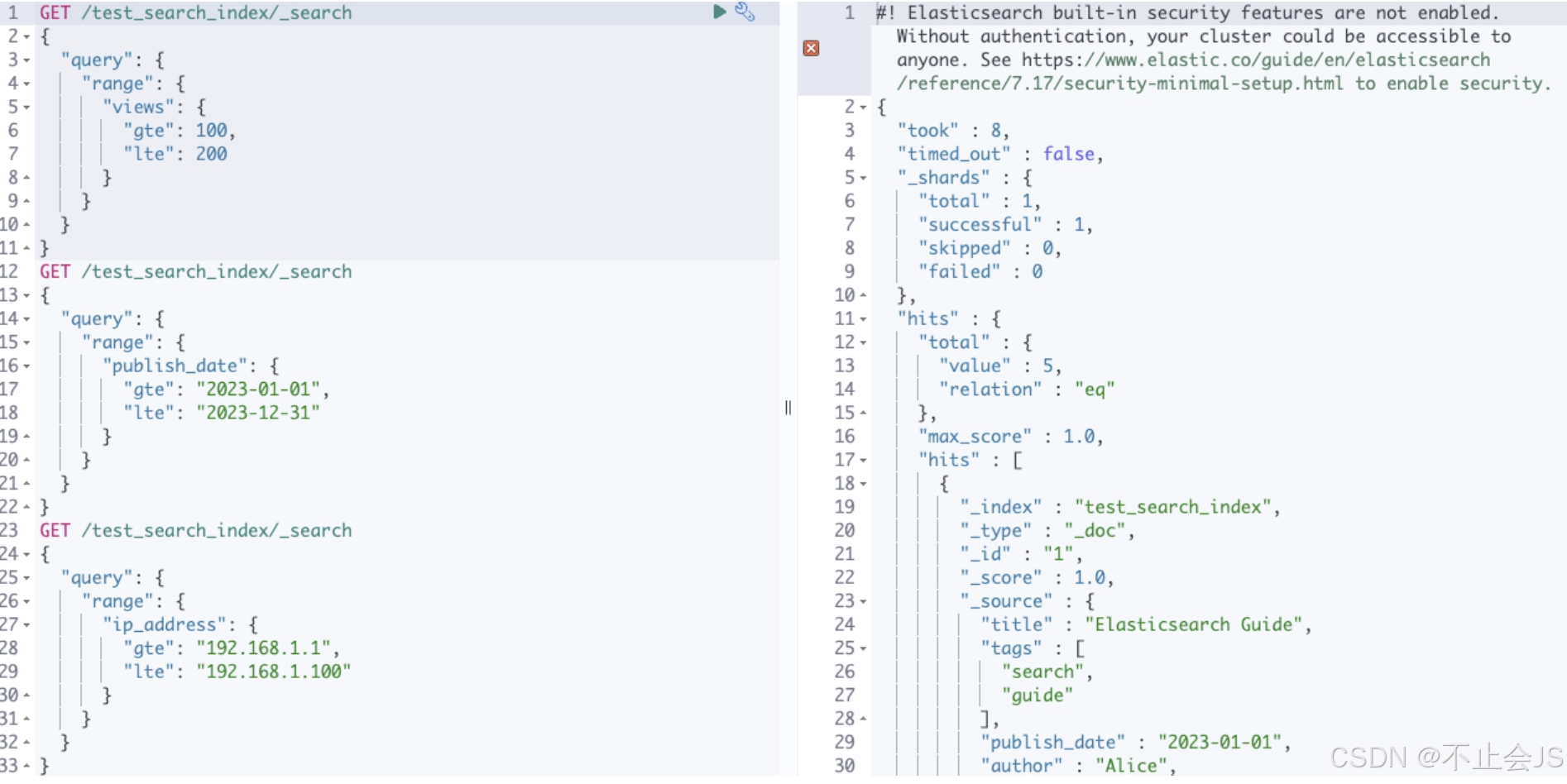Click the "gte": "2023-01-01" line
1567x784 pixels.
pyautogui.click(x=226, y=390)
